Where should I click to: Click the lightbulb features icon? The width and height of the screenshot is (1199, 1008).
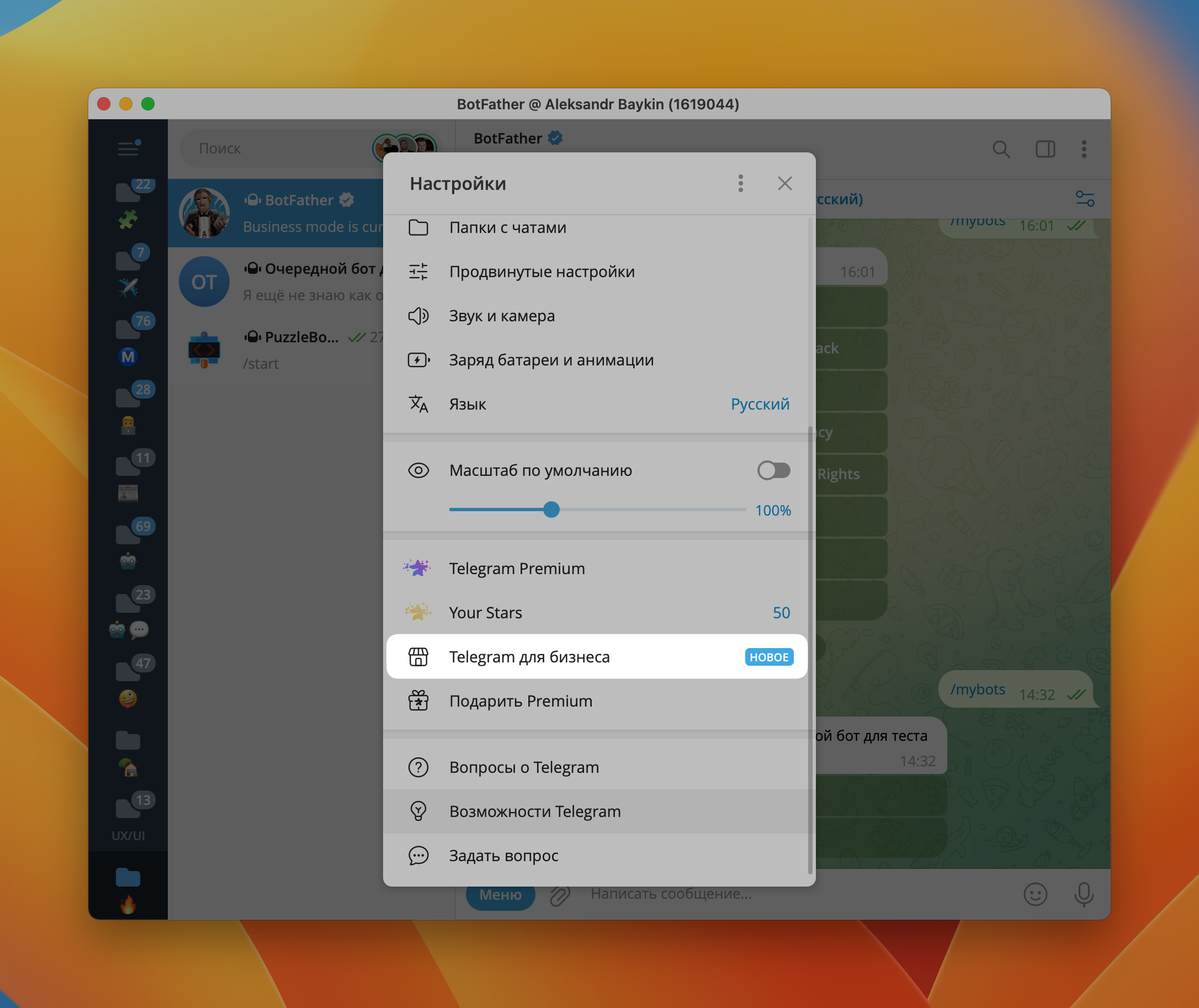[x=418, y=811]
